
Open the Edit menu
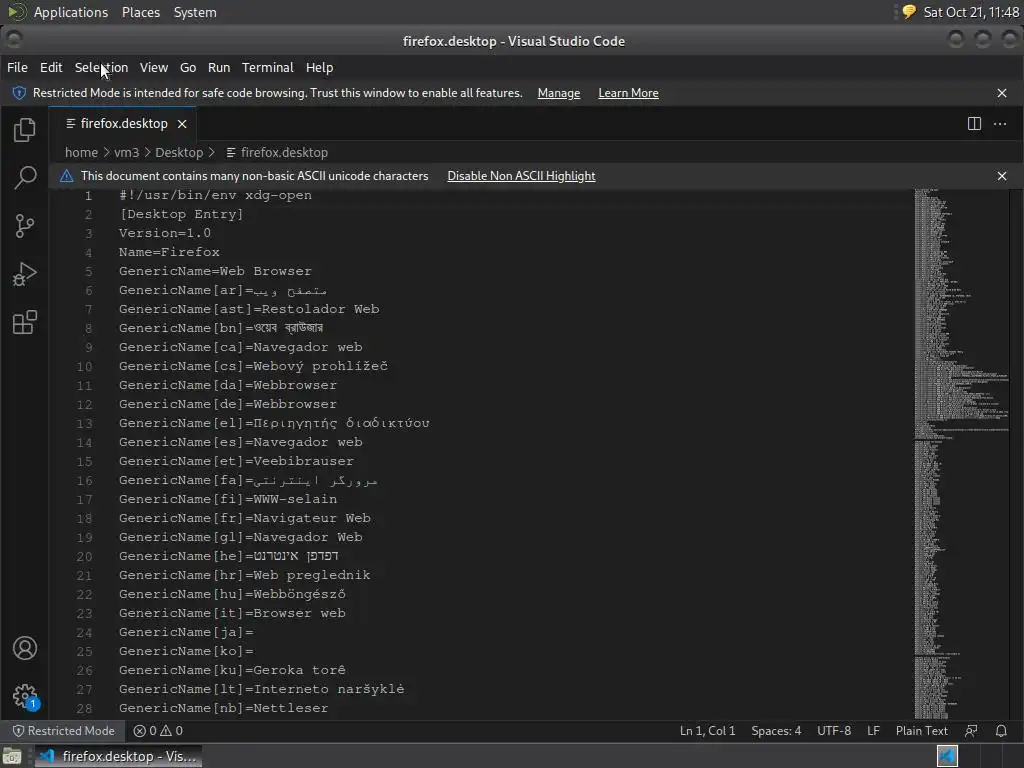51,67
